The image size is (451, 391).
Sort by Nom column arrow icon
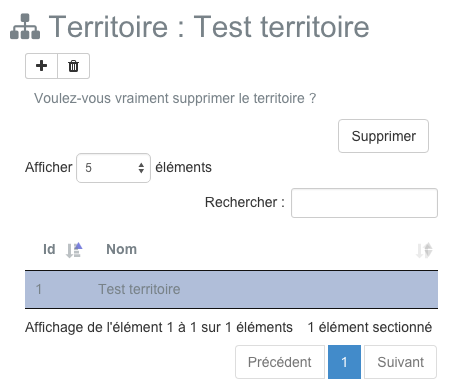click(424, 250)
